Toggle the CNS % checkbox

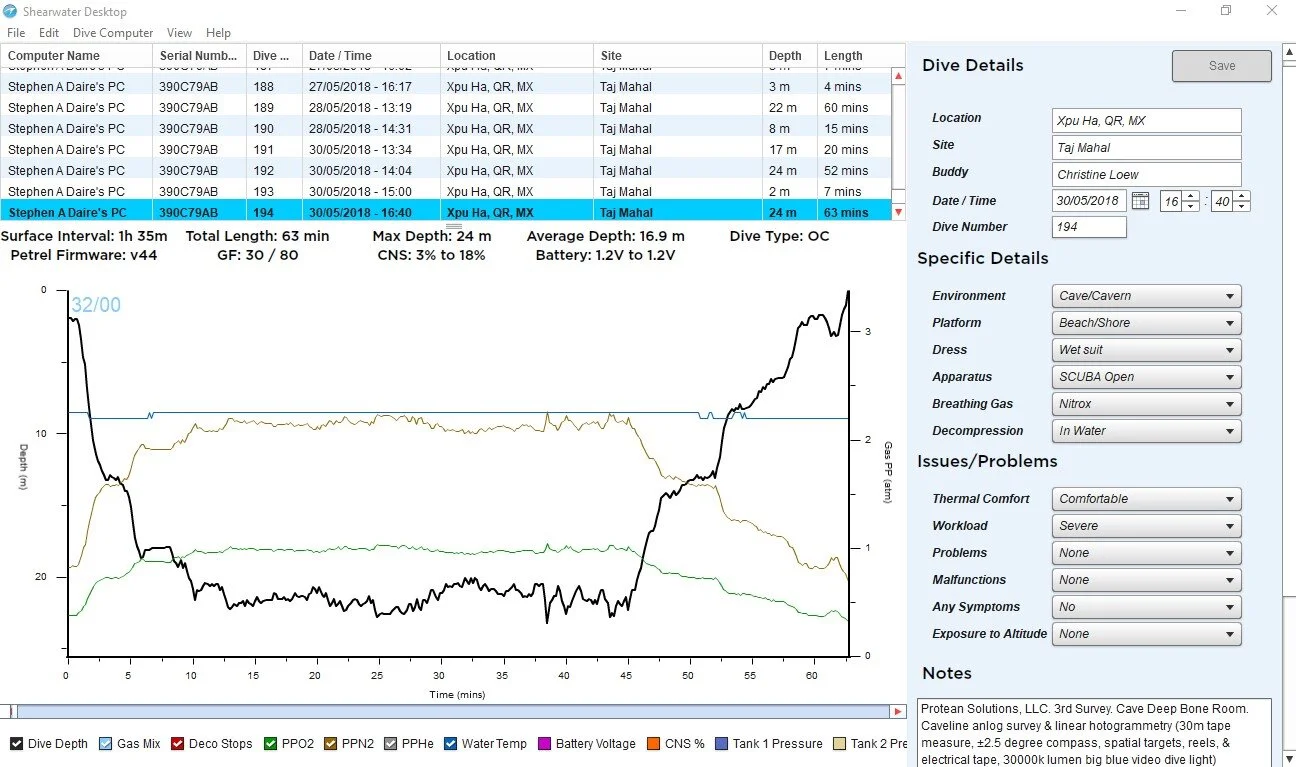(653, 744)
